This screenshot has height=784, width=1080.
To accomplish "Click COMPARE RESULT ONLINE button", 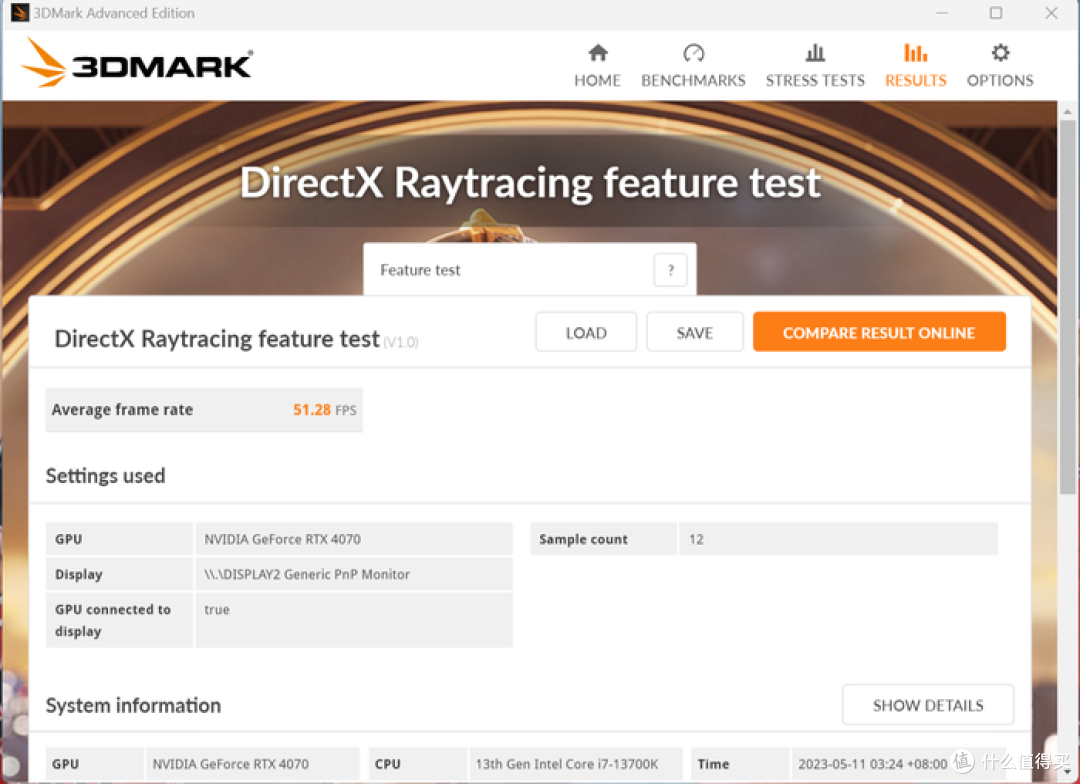I will tap(879, 332).
